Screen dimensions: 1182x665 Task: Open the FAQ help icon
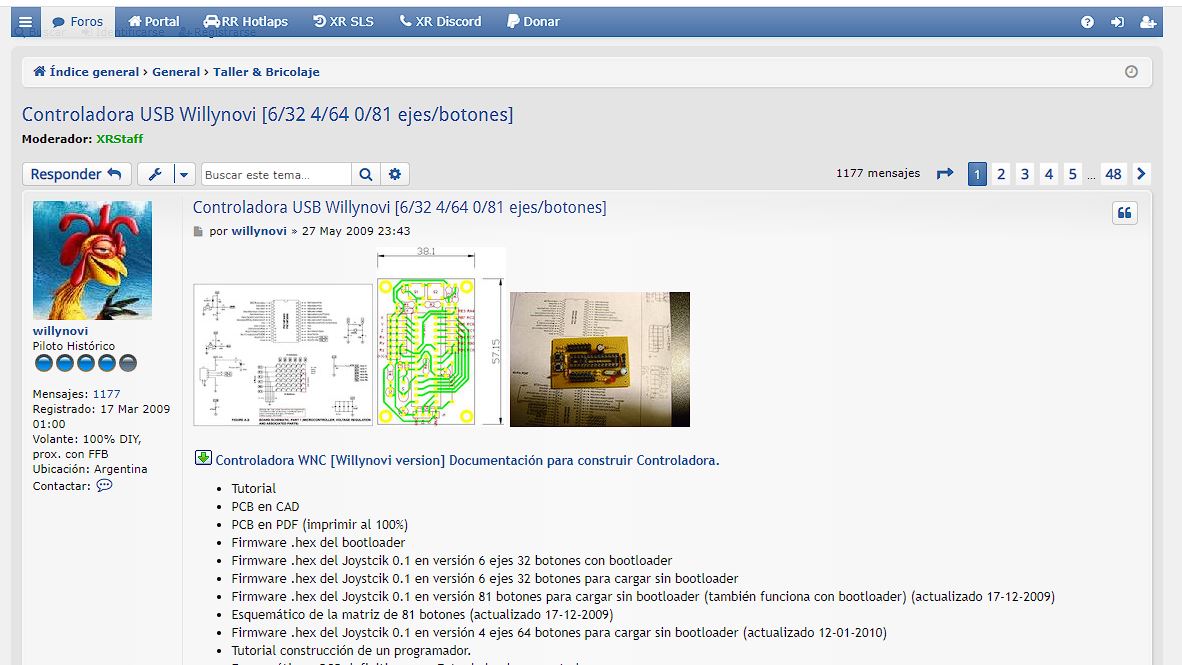(x=1087, y=22)
